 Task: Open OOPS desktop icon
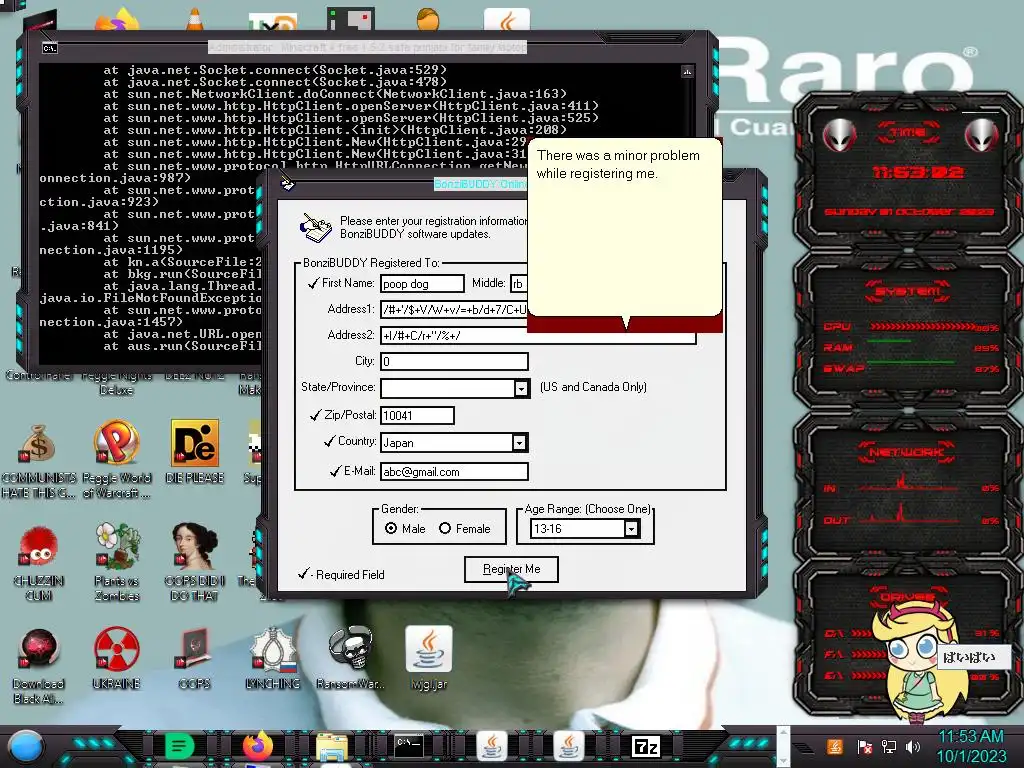point(195,658)
